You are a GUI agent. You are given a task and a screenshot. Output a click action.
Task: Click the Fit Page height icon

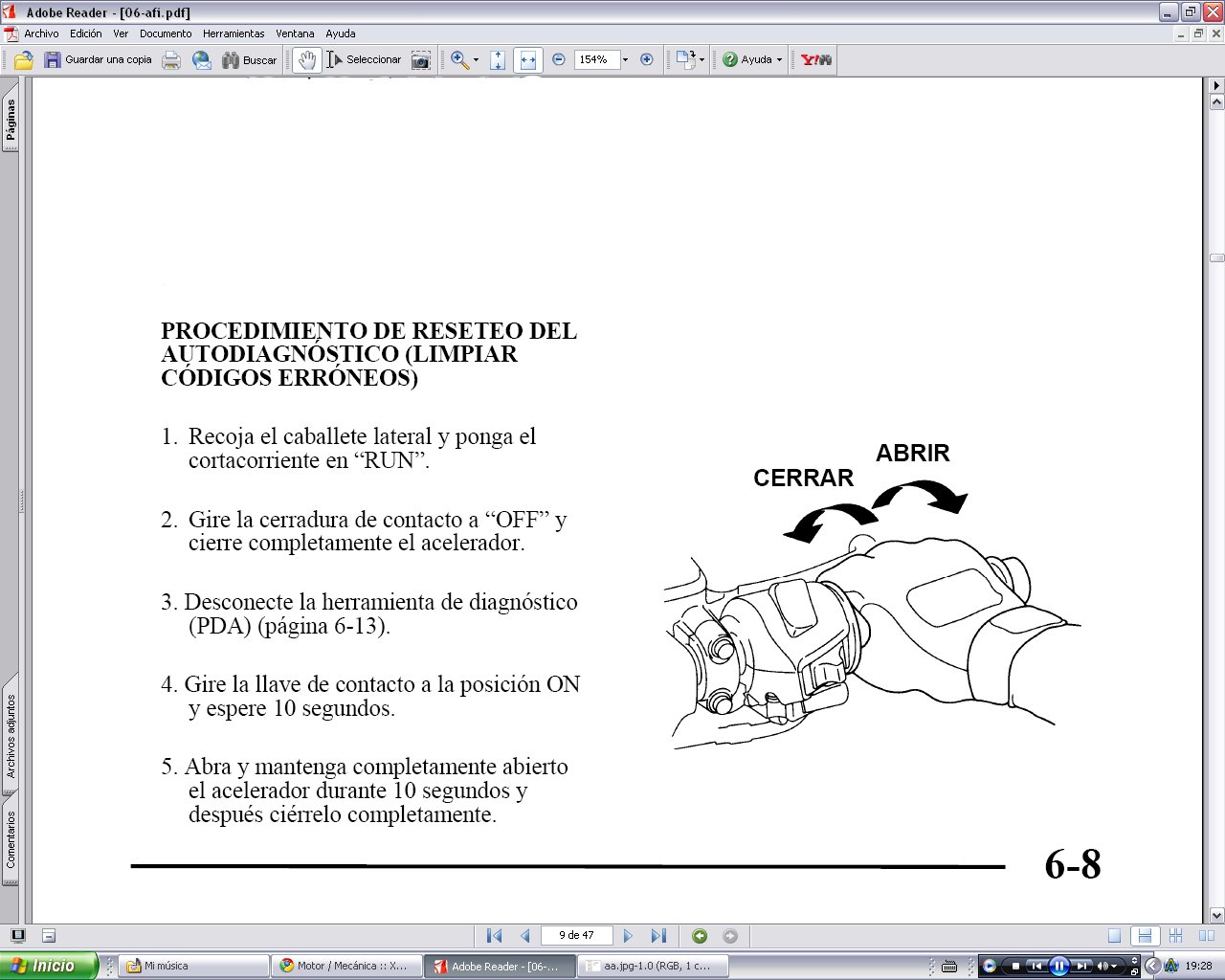(x=498, y=59)
